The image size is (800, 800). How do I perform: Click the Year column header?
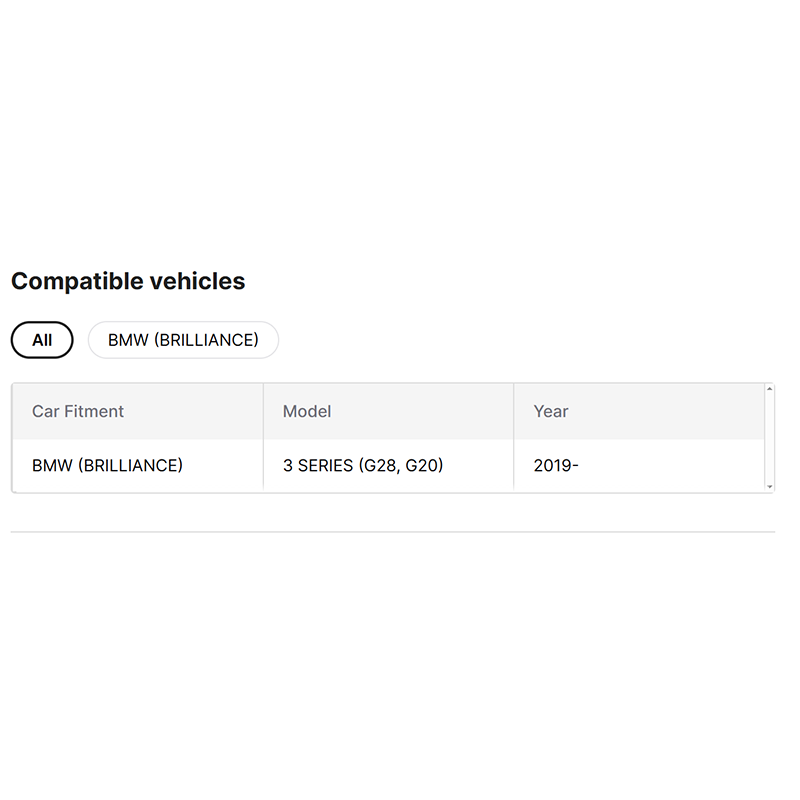pyautogui.click(x=551, y=411)
